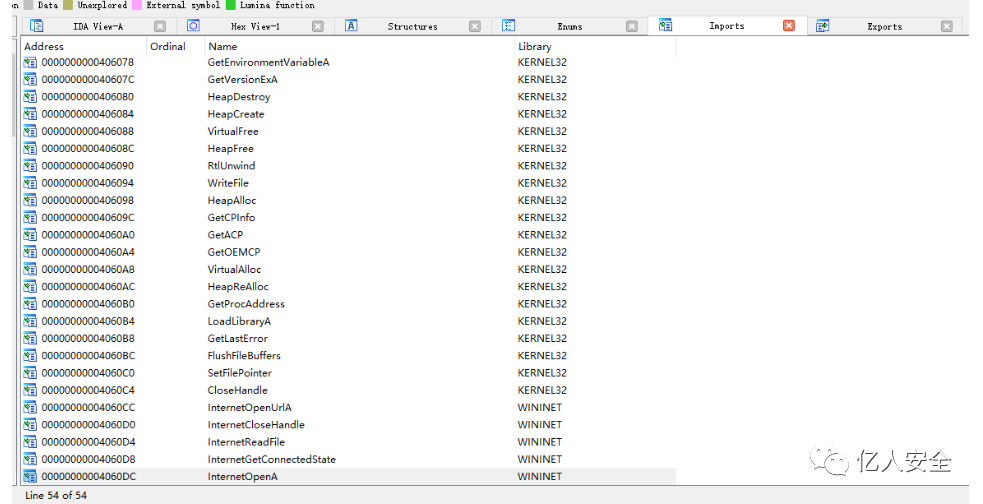This screenshot has height=504, width=983.
Task: Sort by the Ordinal column header
Action: click(176, 46)
